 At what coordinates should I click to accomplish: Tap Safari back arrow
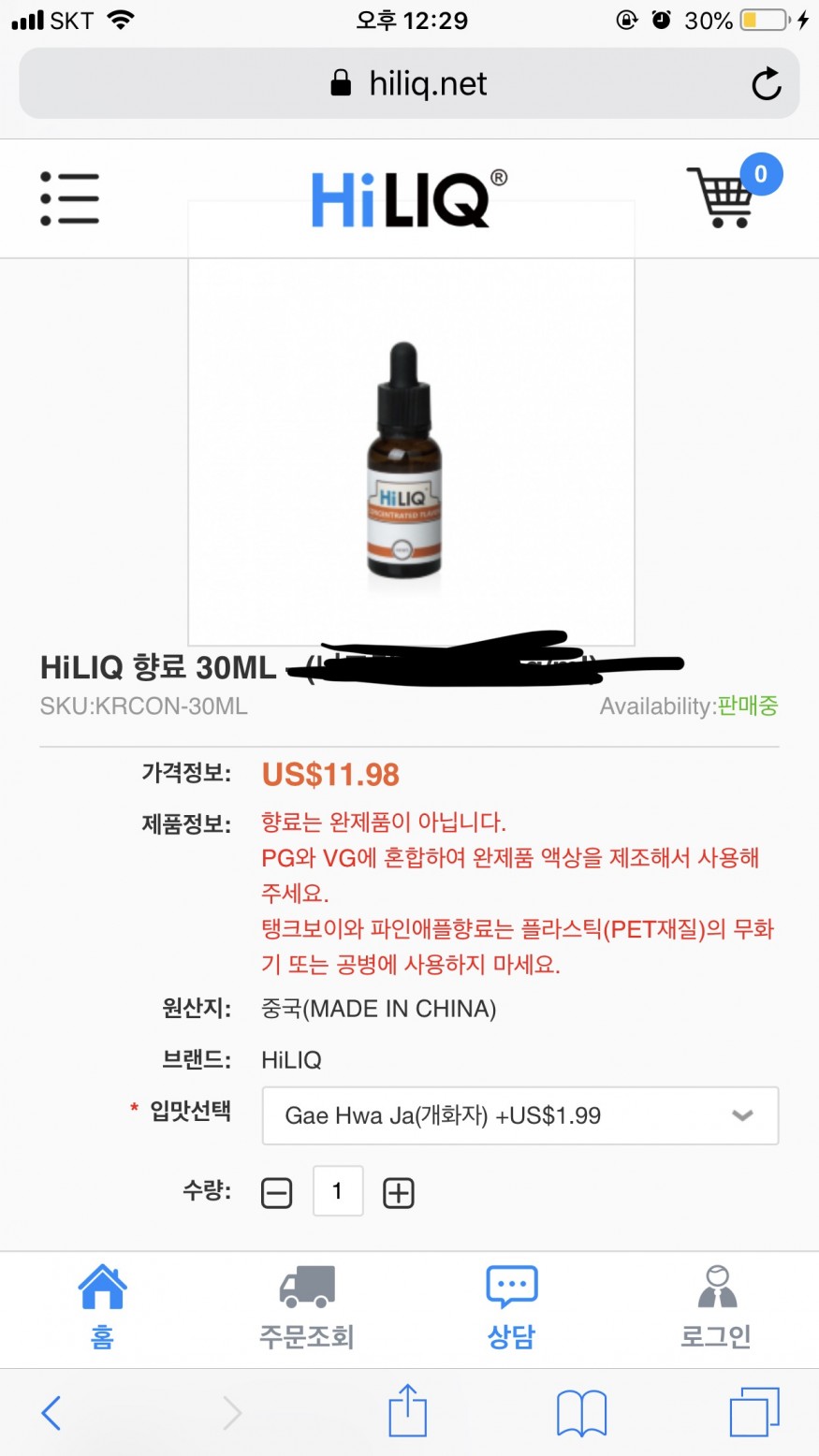[x=51, y=1412]
